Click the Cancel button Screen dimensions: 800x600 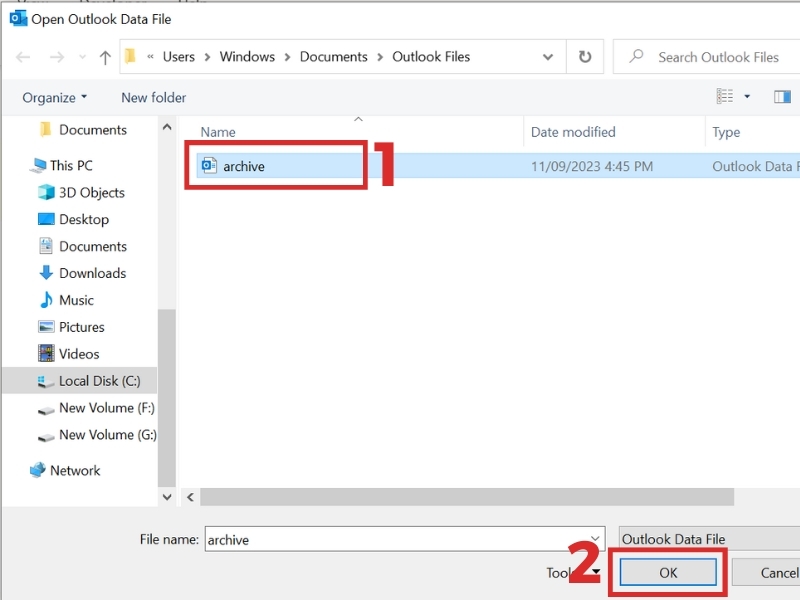tap(766, 572)
